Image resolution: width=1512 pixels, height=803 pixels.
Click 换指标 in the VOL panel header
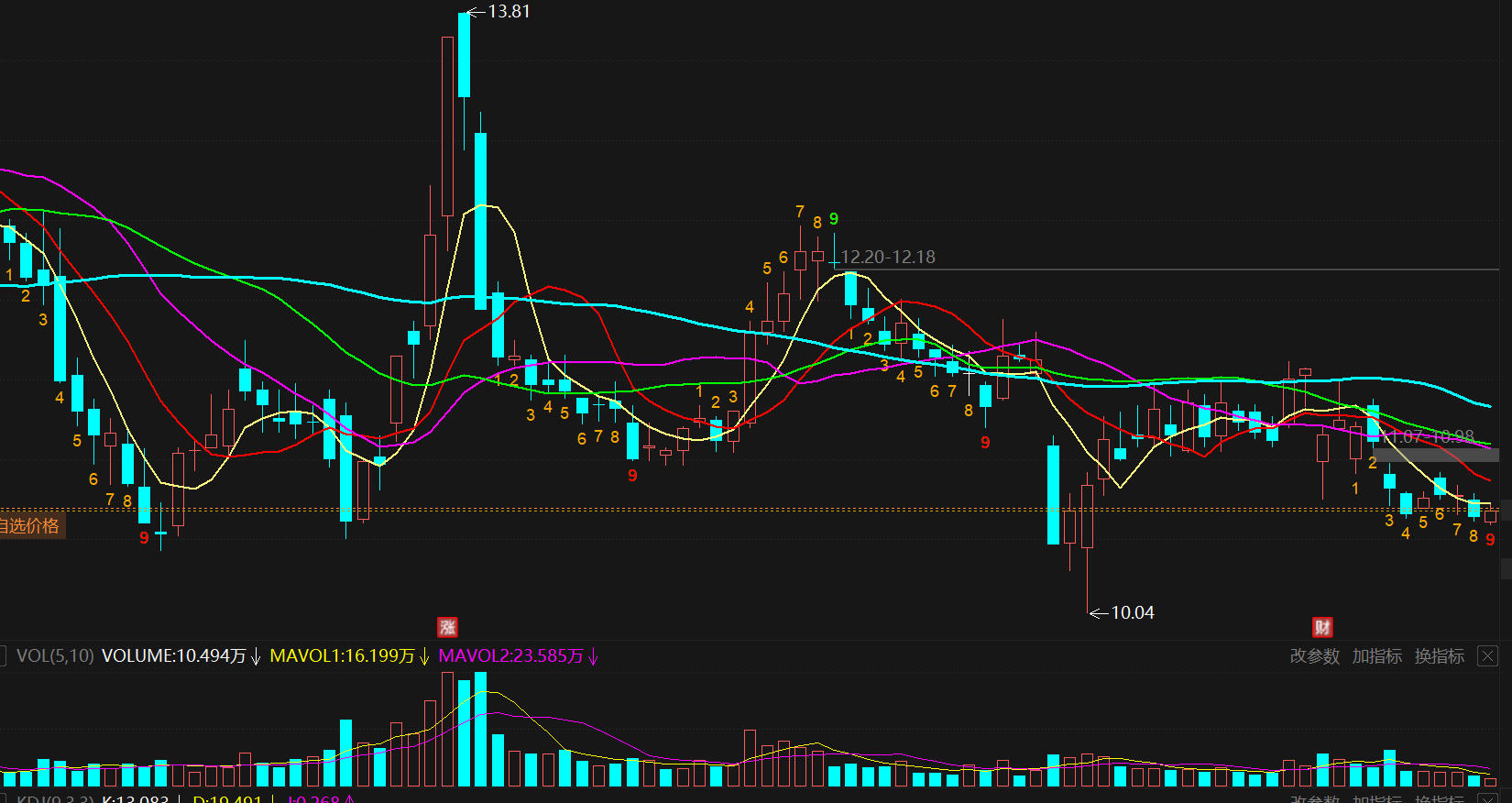point(1440,656)
